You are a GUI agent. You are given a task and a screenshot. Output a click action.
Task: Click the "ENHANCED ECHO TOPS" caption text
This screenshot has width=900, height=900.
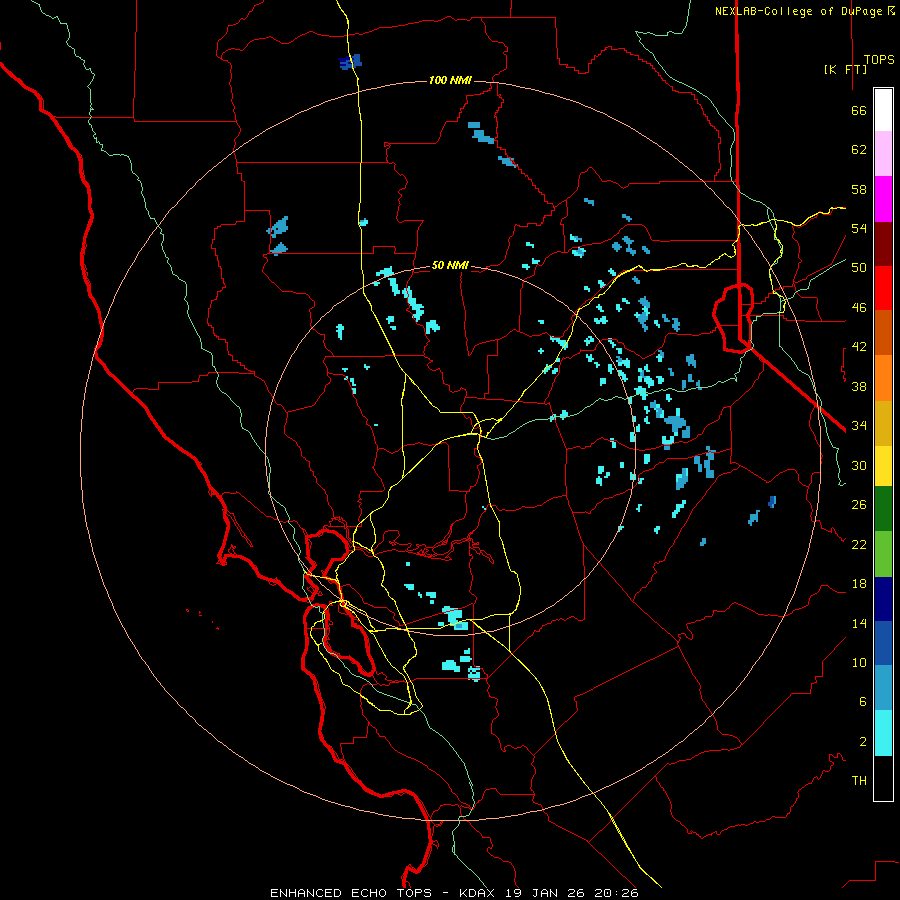coord(351,893)
